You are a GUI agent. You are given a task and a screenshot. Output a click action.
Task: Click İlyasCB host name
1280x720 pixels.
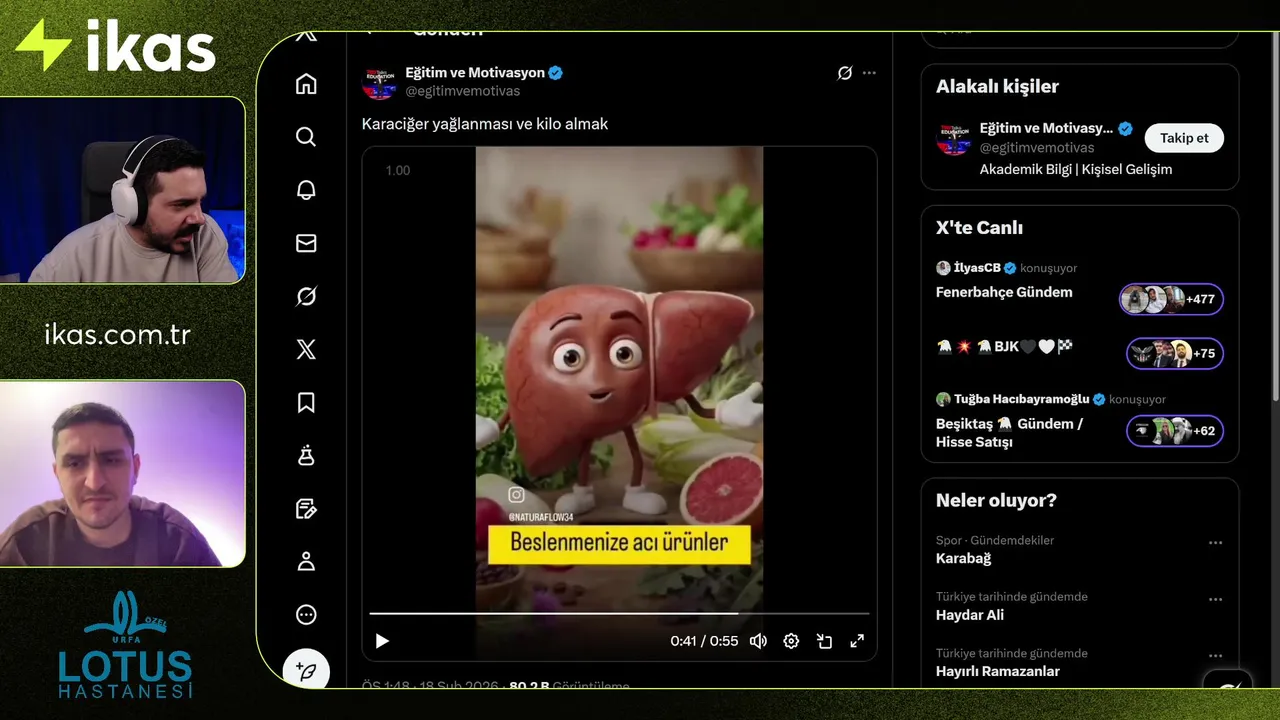tap(977, 268)
